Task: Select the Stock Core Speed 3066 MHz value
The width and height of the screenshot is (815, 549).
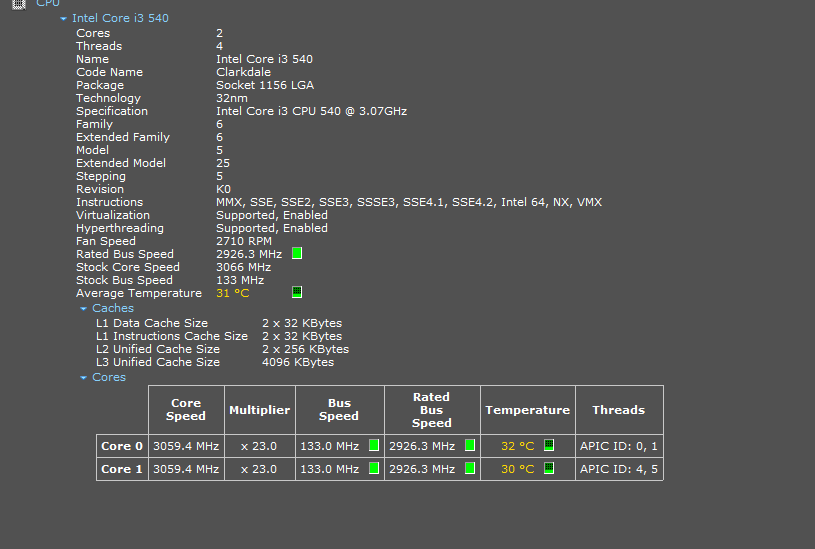Action: tap(244, 267)
